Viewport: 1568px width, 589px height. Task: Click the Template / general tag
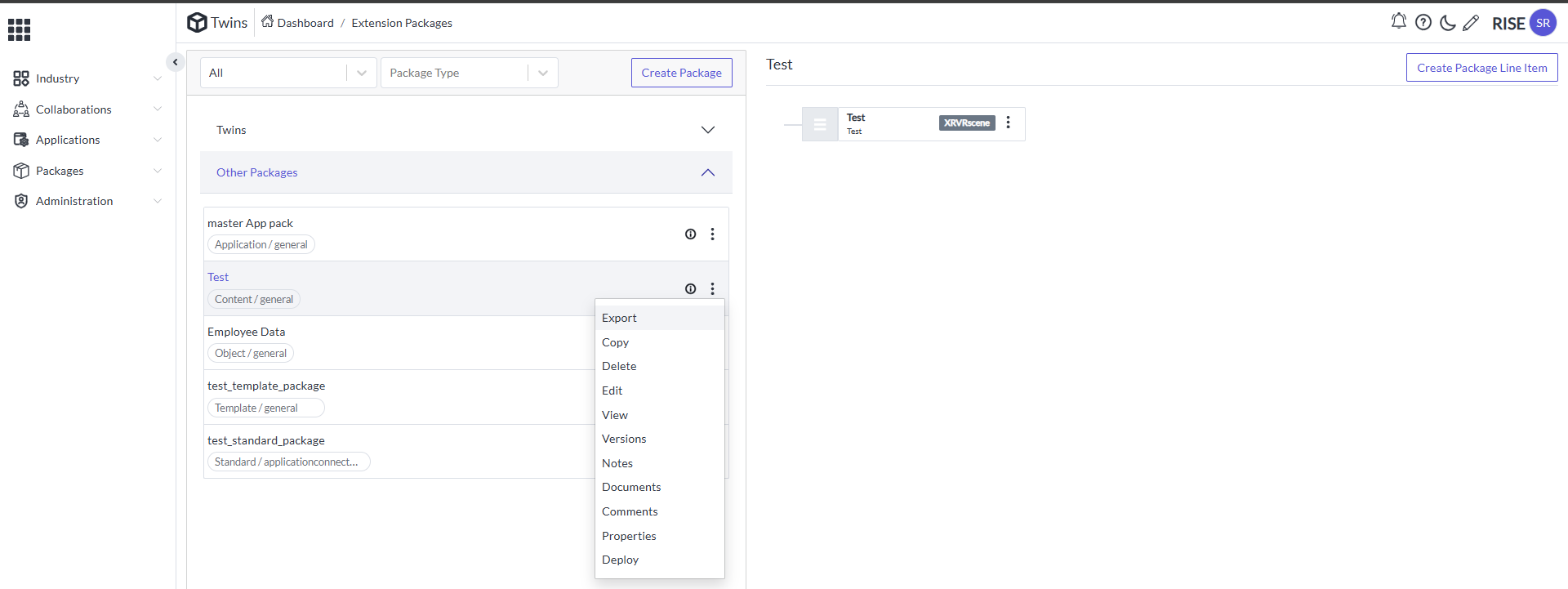tap(266, 408)
